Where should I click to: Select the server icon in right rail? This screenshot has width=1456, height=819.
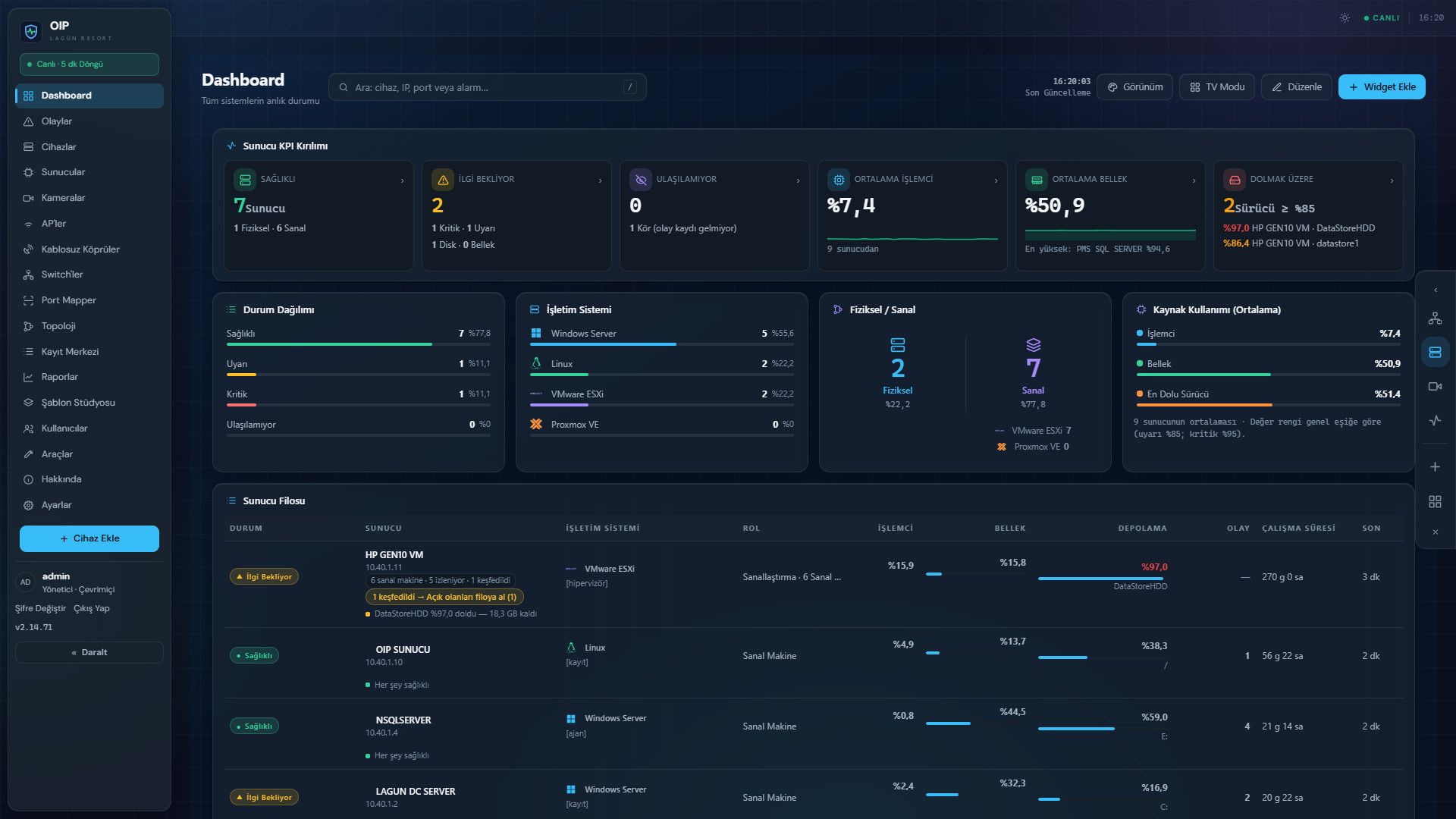[x=1435, y=353]
